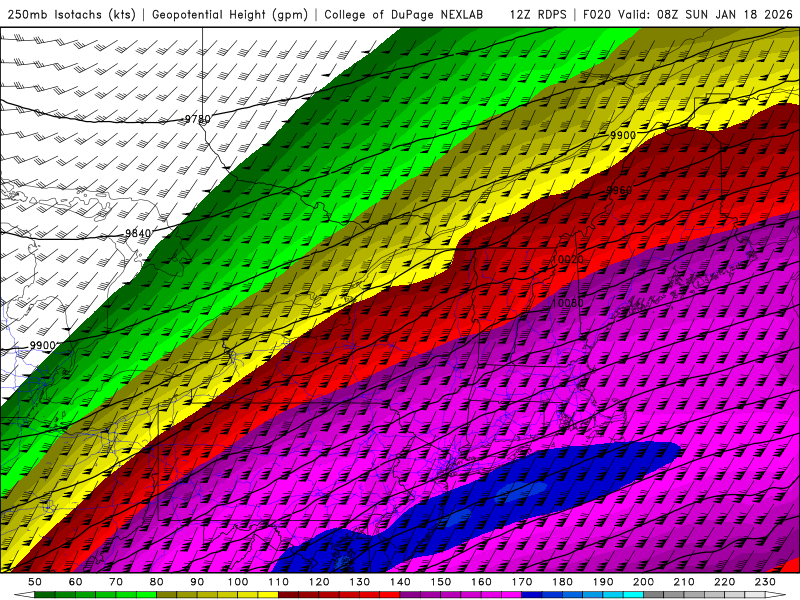Viewport: 800px width, 600px height.
Task: Click the 'College of DuPage NEXLAB' title text
Action: pos(404,15)
